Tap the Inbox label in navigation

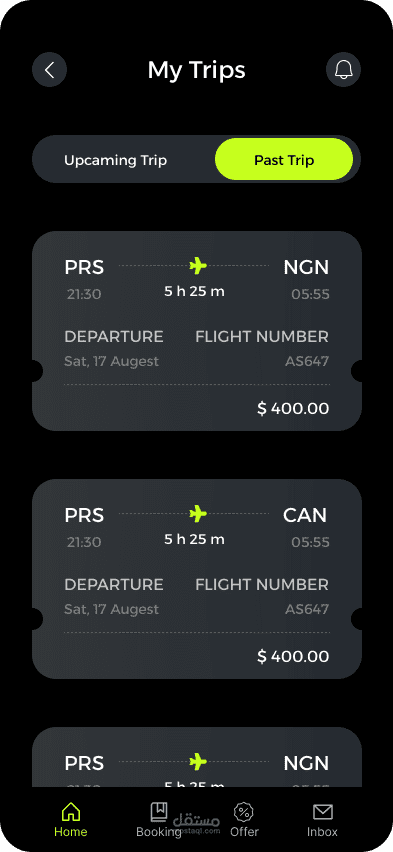point(322,832)
